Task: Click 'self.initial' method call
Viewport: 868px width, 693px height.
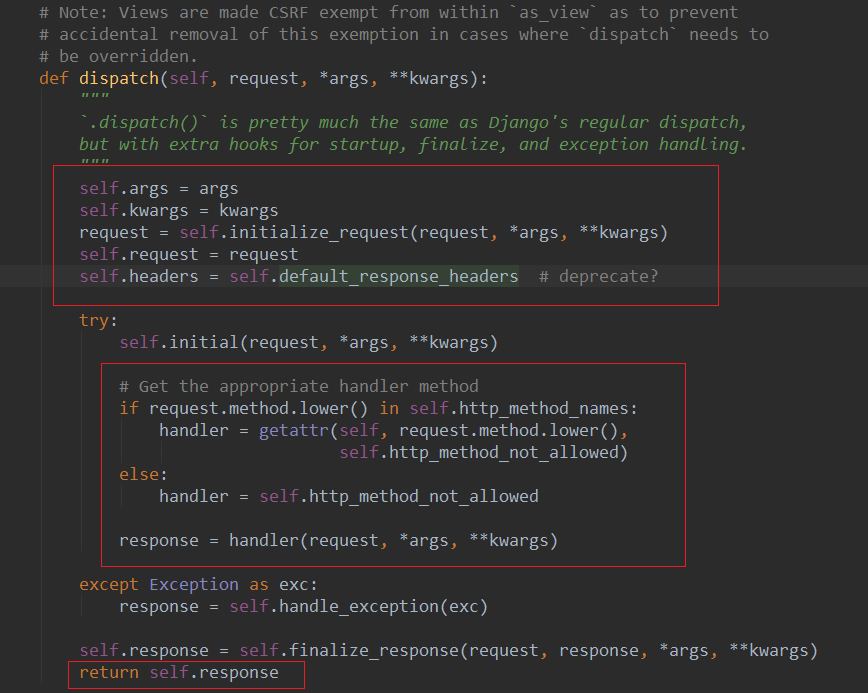Action: point(178,343)
